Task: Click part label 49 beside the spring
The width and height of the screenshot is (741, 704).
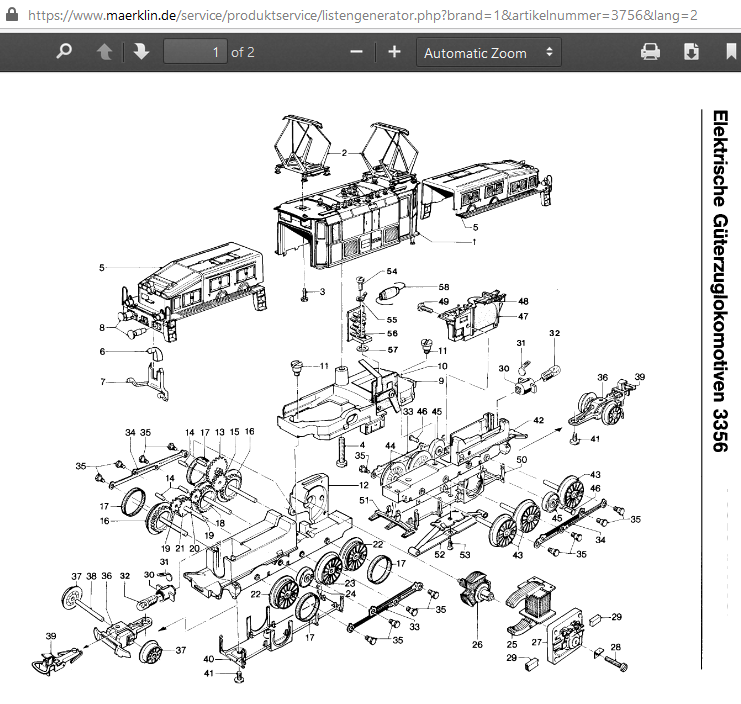Action: [443, 301]
